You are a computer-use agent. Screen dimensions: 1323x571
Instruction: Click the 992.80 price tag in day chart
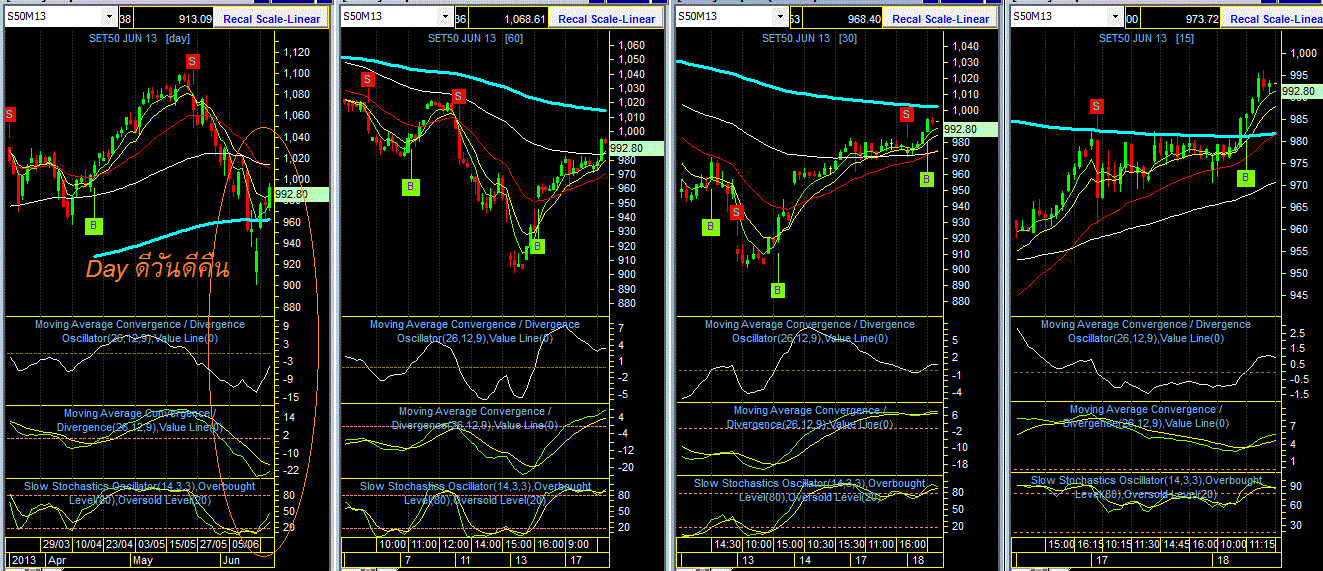[x=300, y=194]
